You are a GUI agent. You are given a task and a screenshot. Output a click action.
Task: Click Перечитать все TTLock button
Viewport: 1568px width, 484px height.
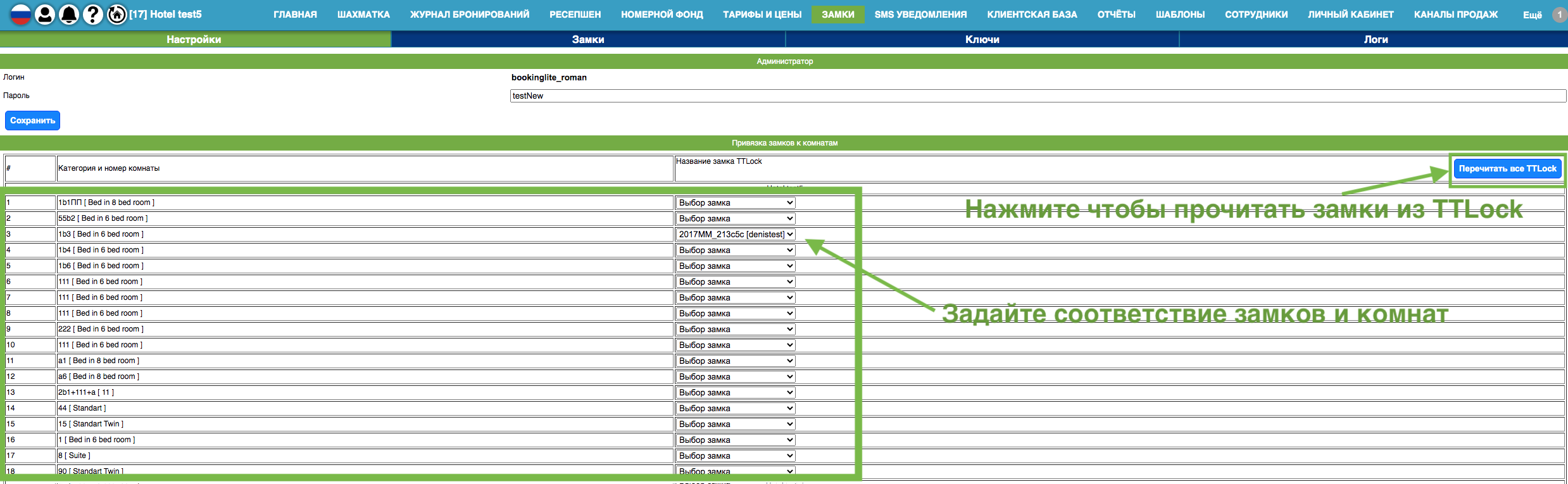(x=1507, y=169)
